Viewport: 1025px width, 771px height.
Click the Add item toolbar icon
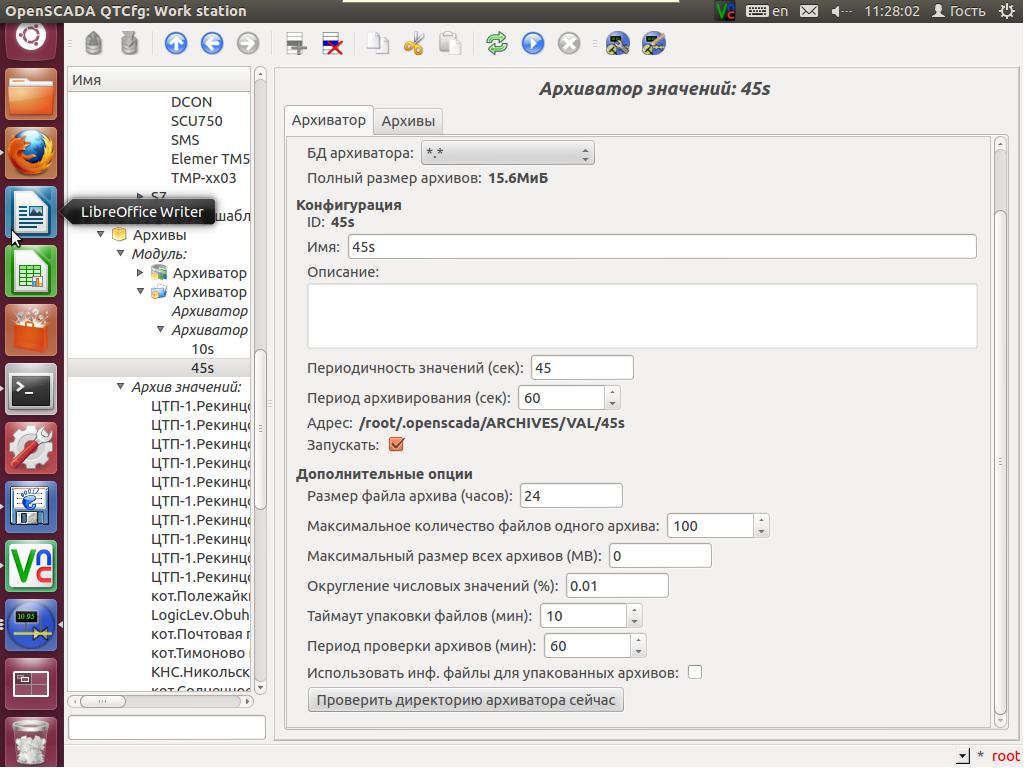295,43
